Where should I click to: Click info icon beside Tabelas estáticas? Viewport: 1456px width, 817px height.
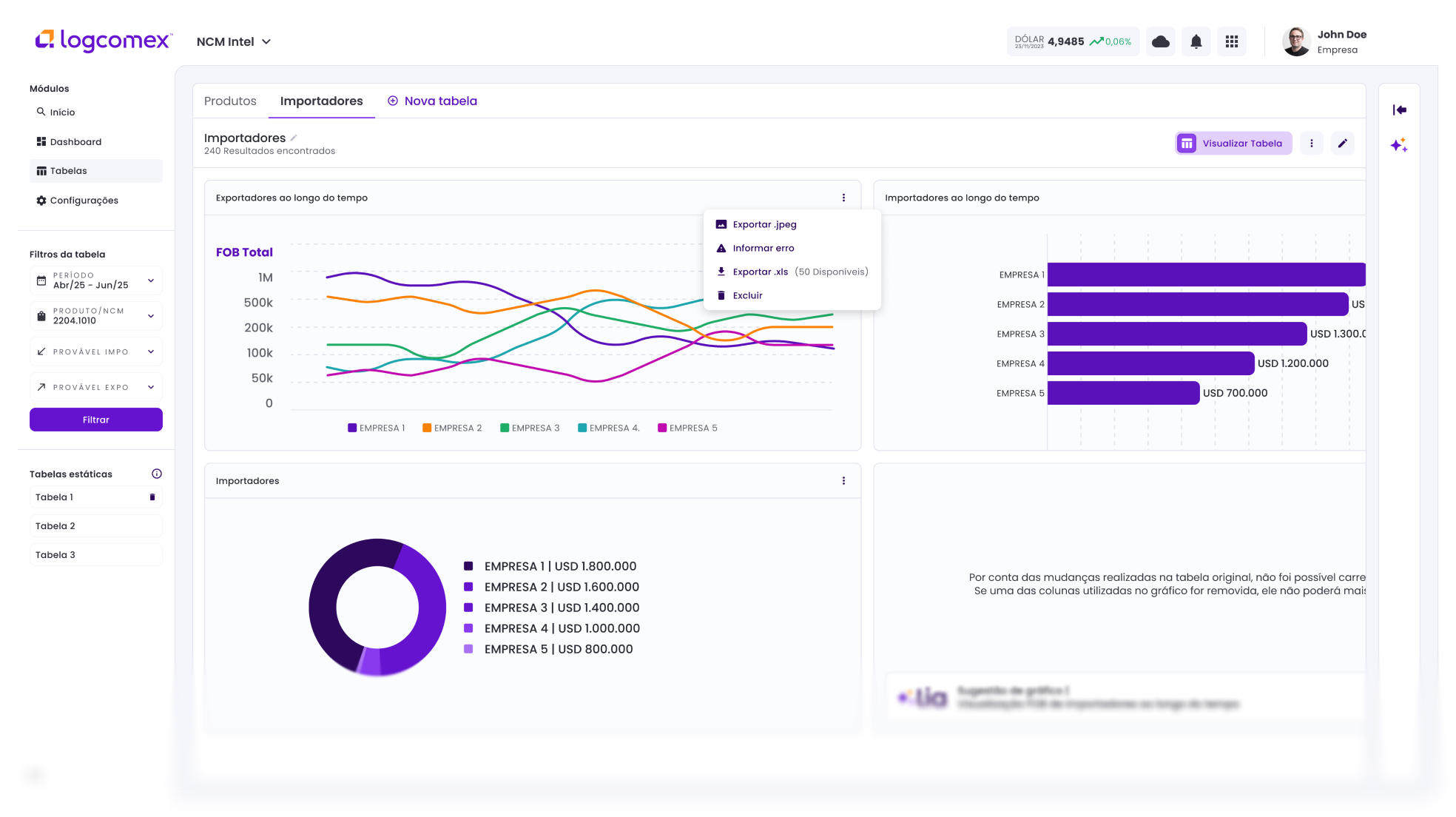tap(156, 474)
